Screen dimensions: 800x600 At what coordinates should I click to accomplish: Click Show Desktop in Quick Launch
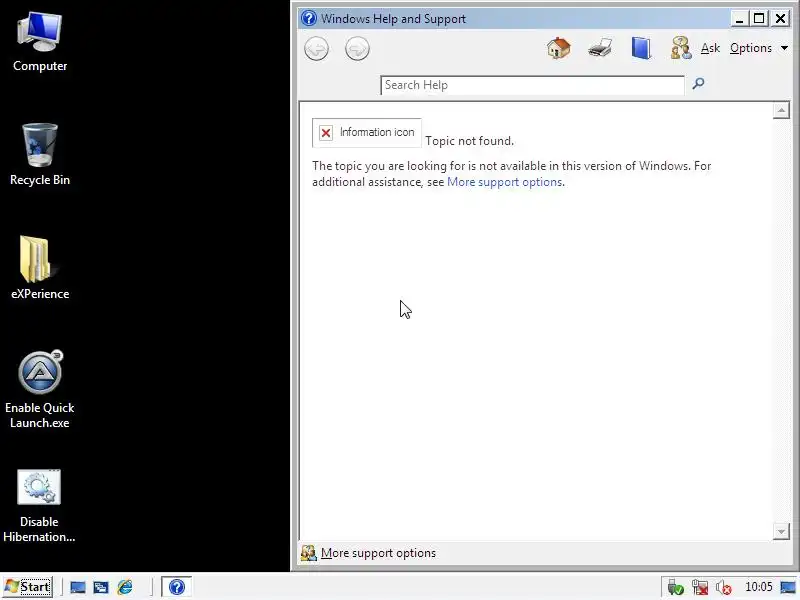tap(78, 587)
